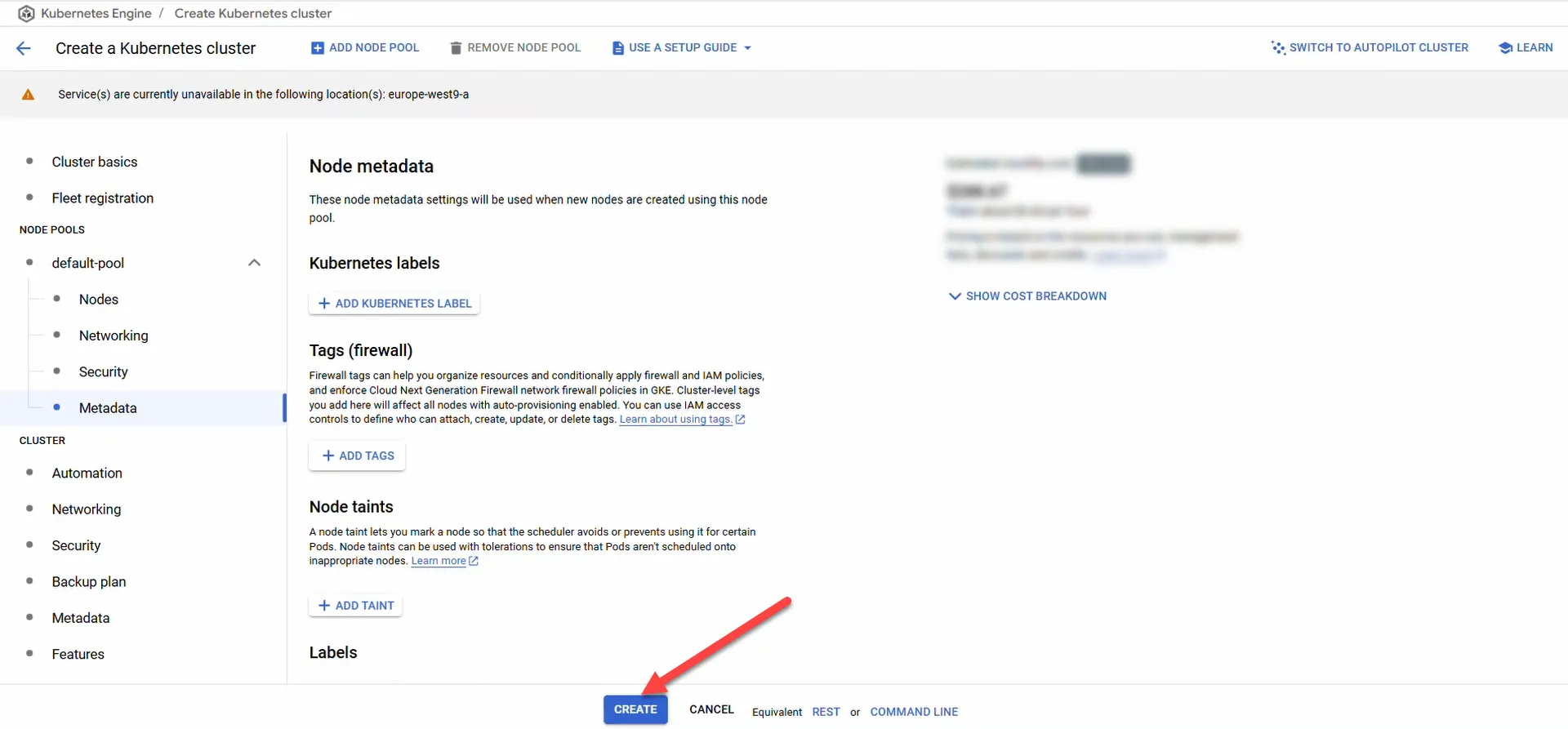Open cluster Security settings

click(77, 545)
